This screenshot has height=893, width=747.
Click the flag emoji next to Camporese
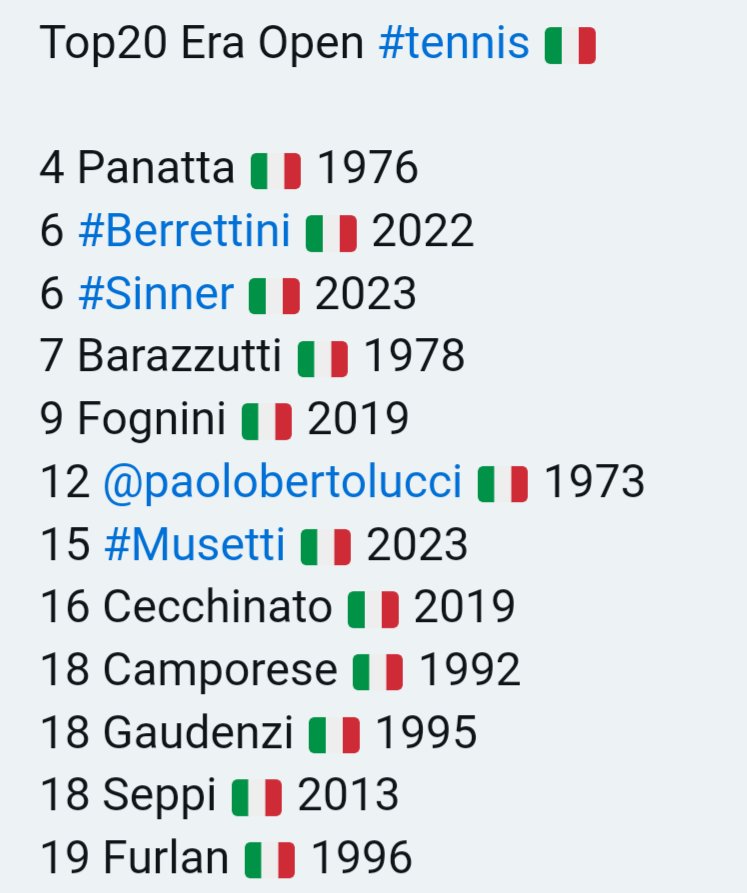378,671
